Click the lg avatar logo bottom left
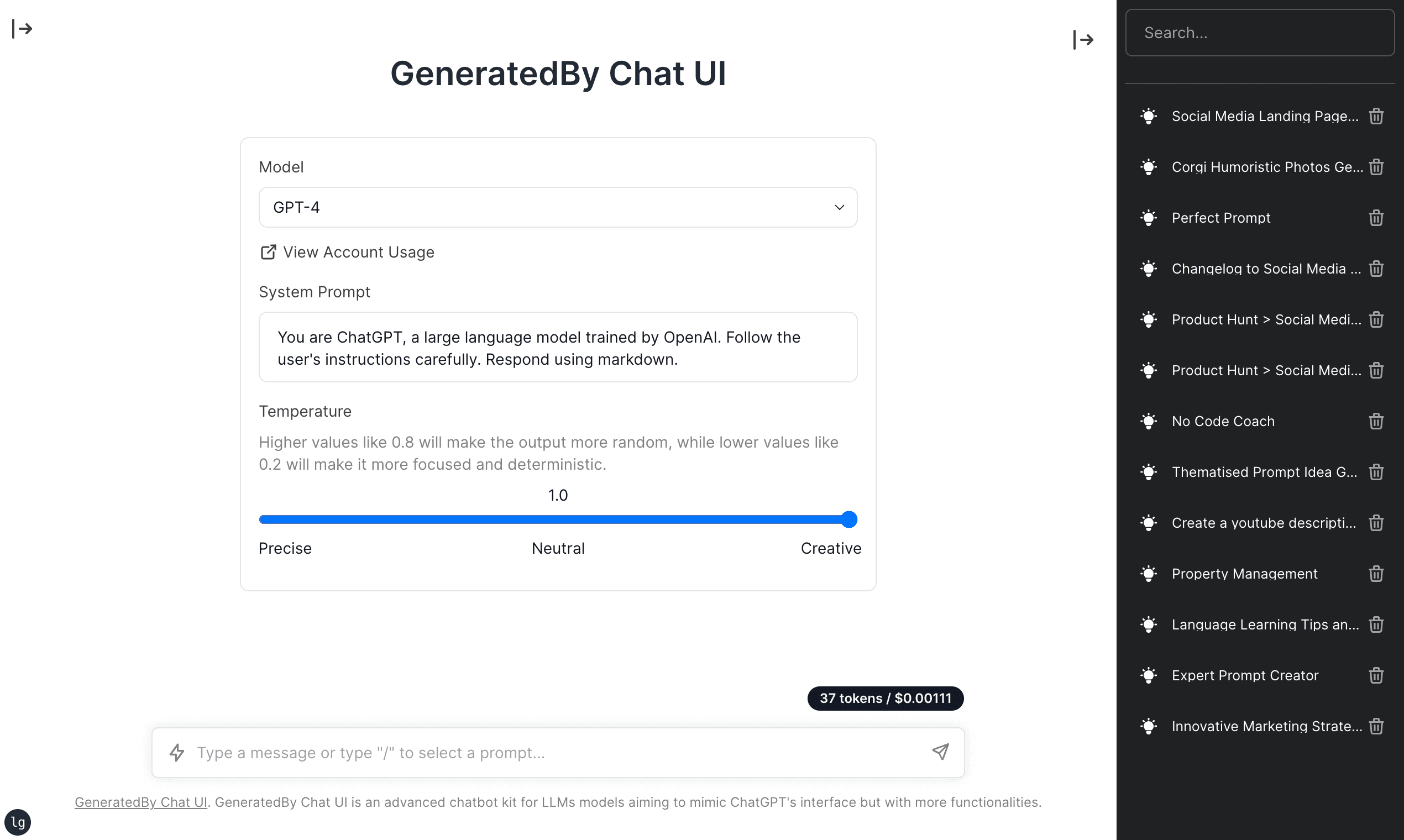This screenshot has width=1404, height=840. tap(19, 822)
